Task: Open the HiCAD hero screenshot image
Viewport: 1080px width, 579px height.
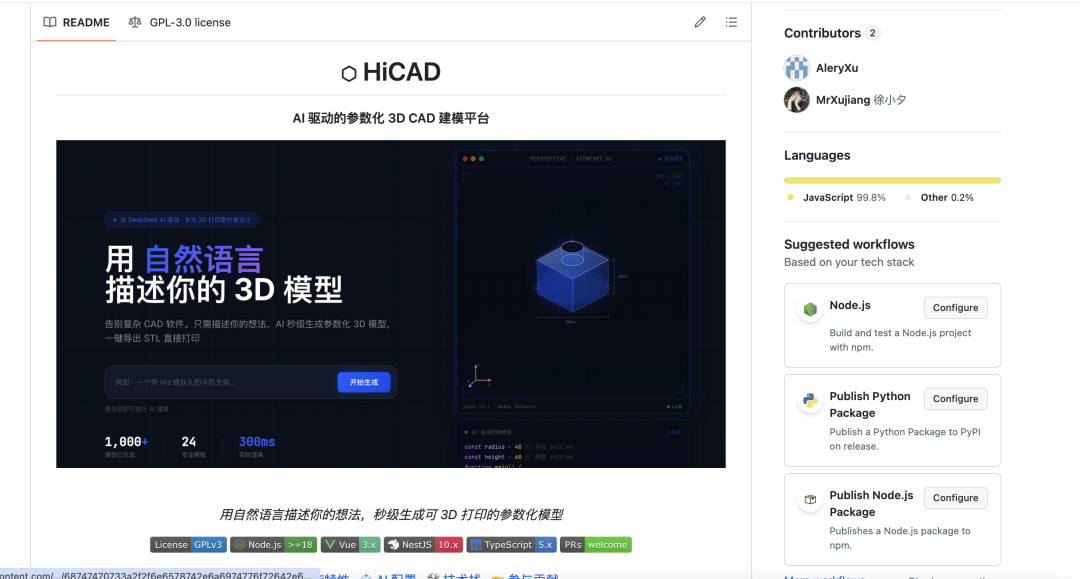Action: coord(391,304)
